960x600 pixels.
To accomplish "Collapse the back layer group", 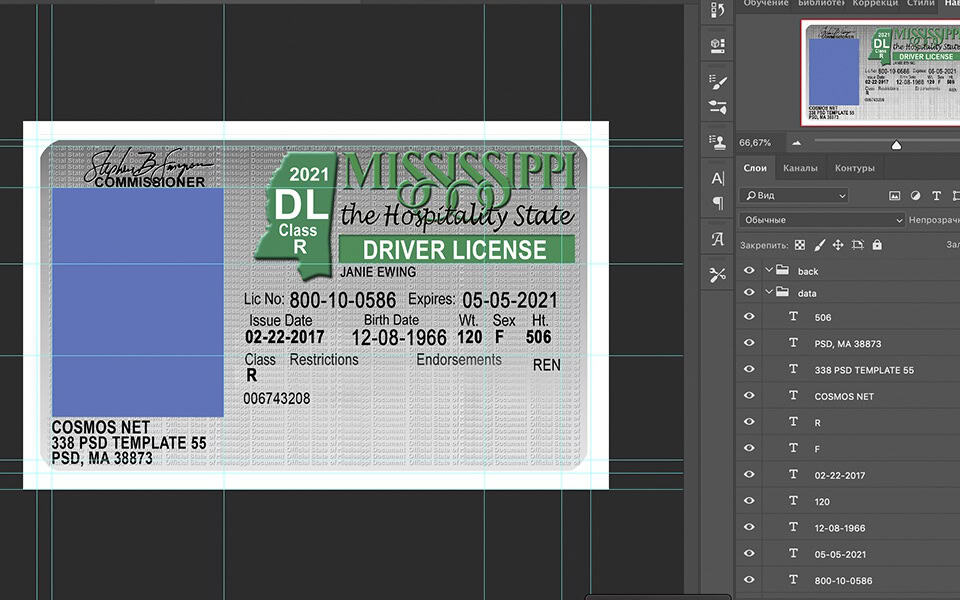I will click(x=769, y=270).
